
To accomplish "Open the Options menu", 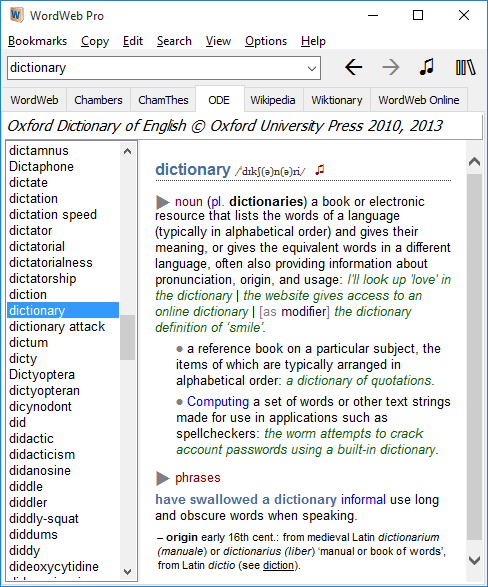I will tap(266, 41).
